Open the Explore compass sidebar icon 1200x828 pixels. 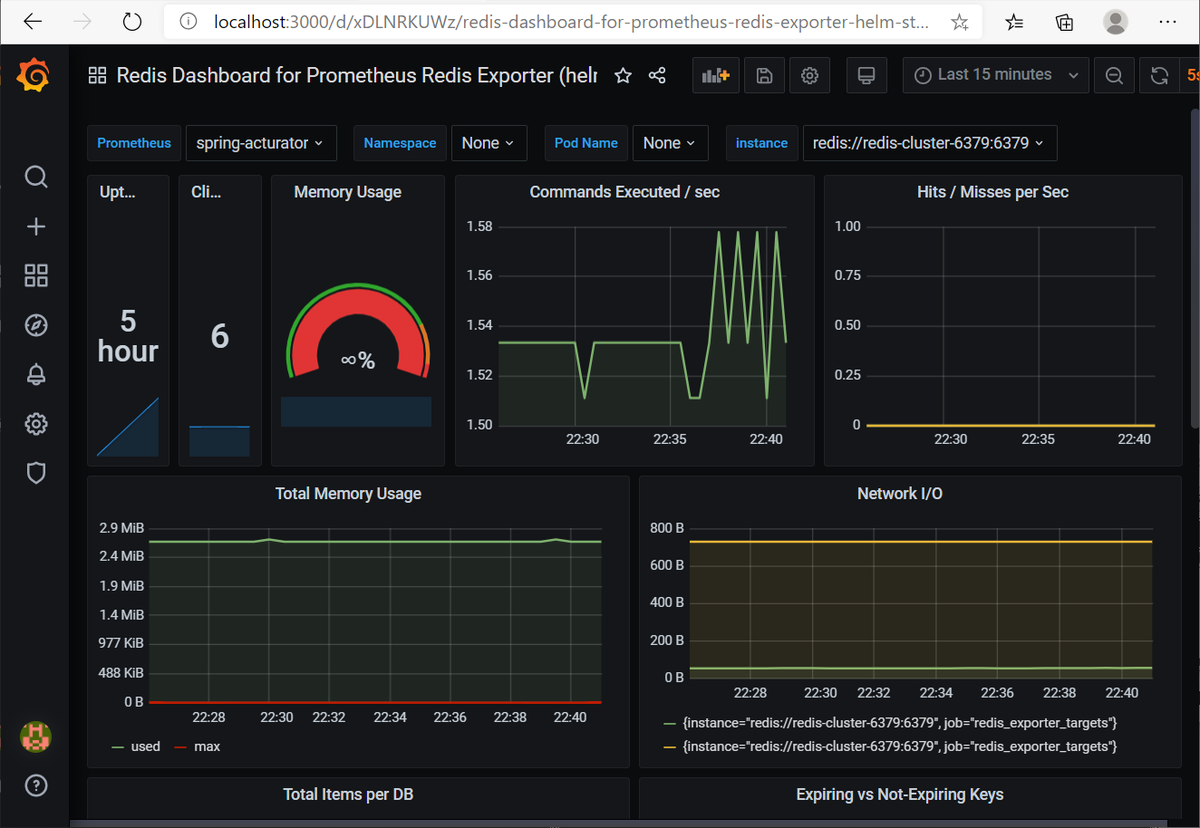(36, 325)
